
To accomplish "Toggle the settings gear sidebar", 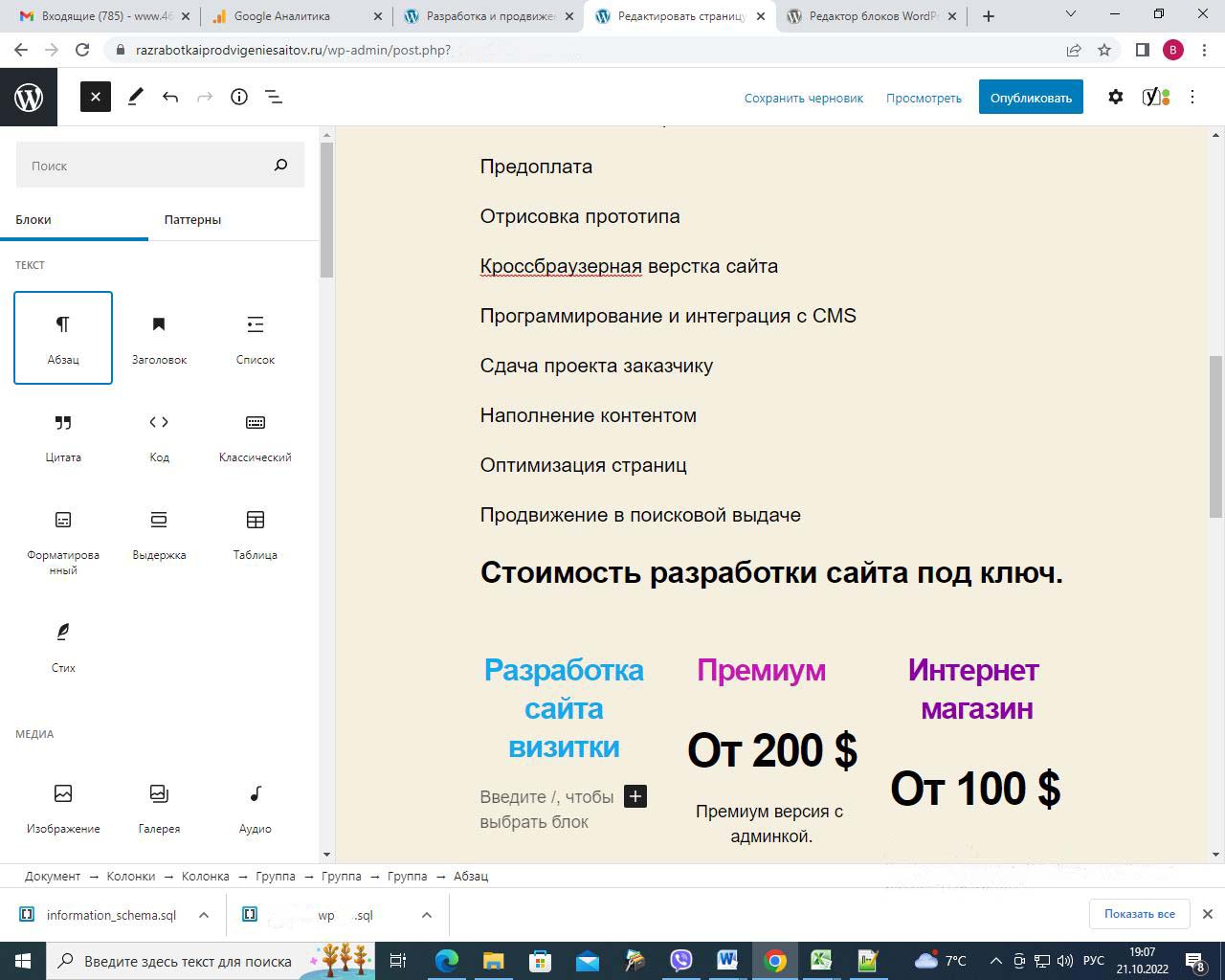I will click(x=1115, y=97).
